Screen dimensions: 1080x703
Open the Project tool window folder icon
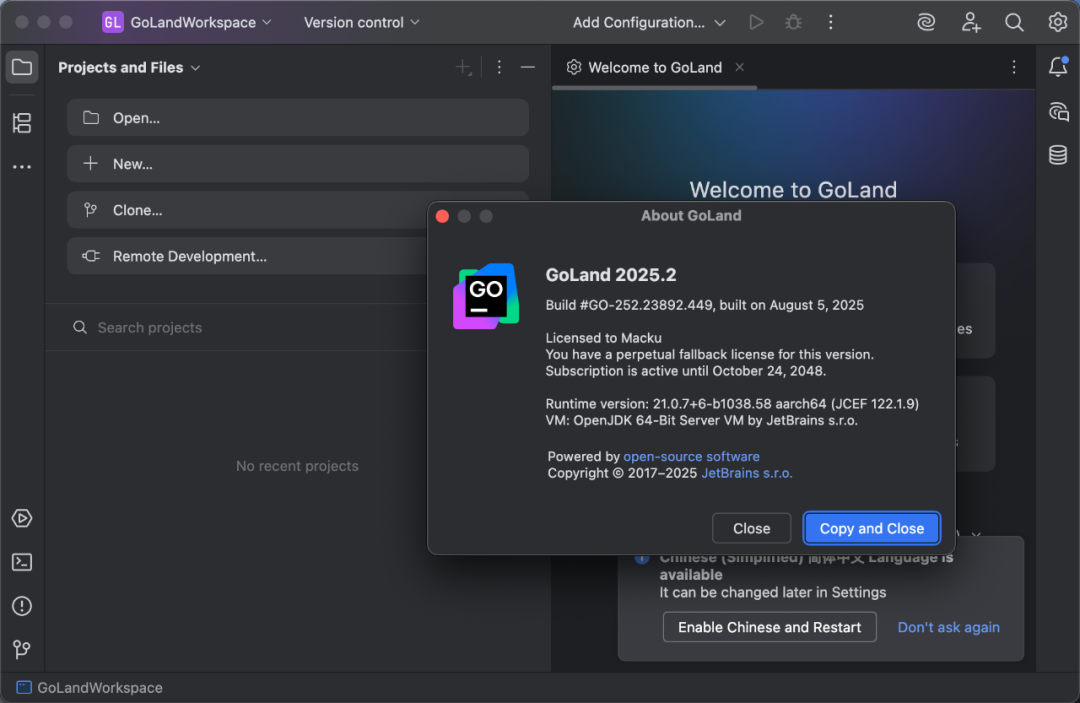pos(22,67)
